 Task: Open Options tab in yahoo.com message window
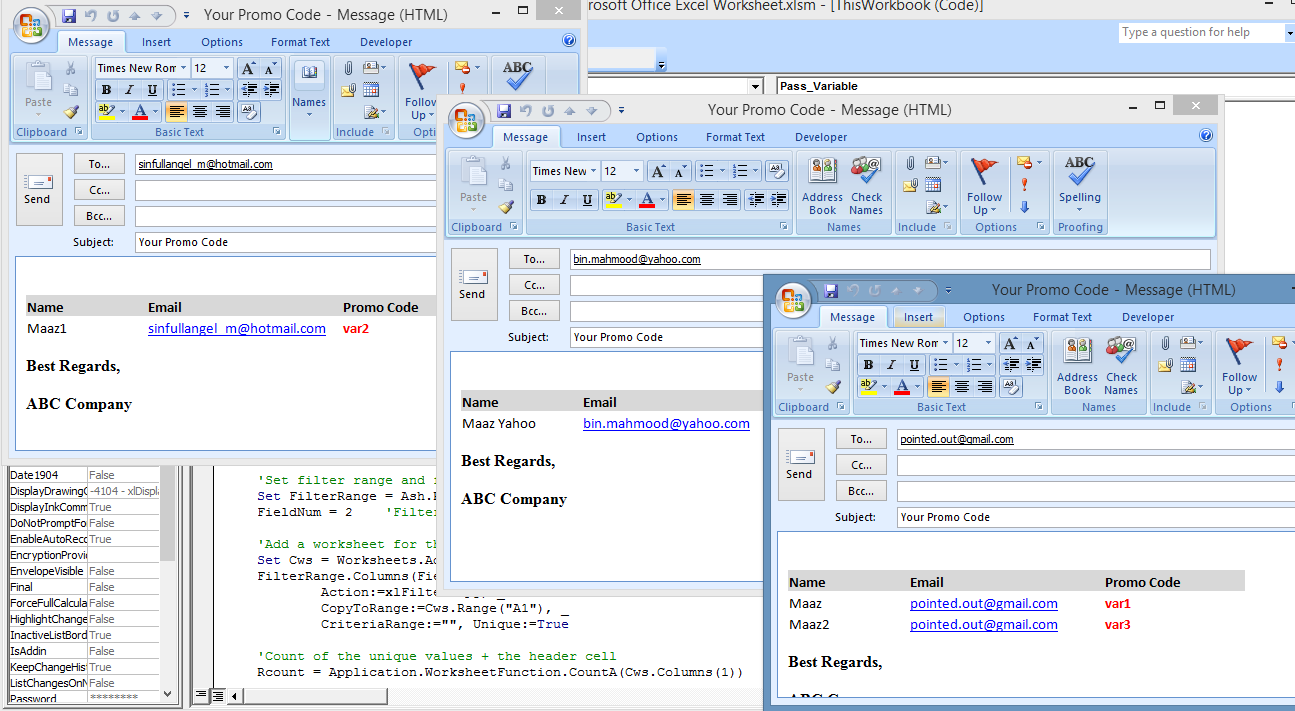(x=657, y=137)
